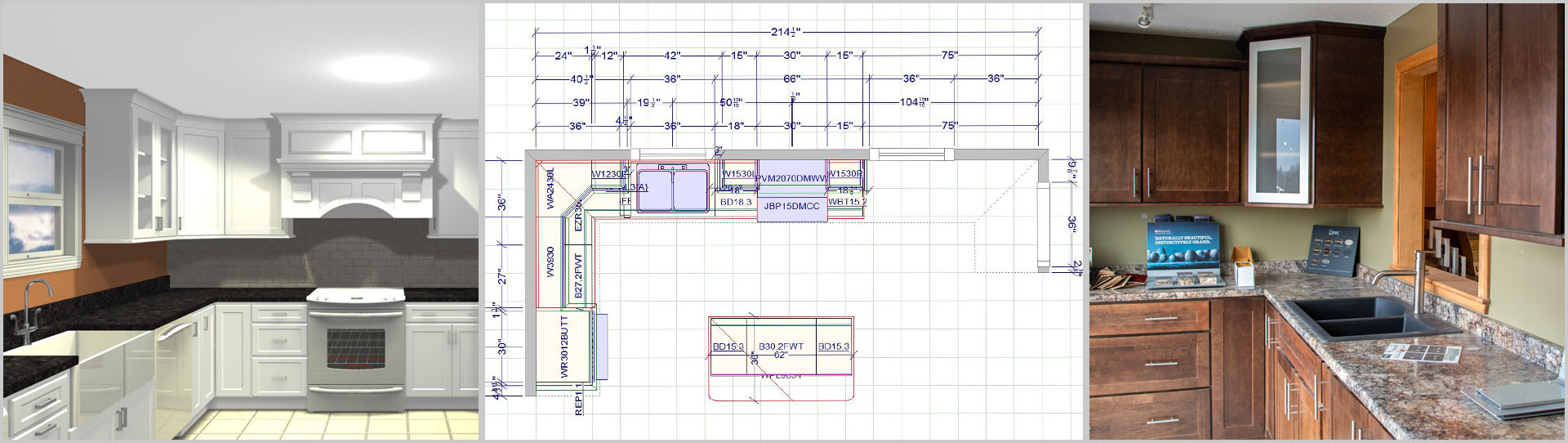Click the 42" dimension in the top row

[x=672, y=56]
